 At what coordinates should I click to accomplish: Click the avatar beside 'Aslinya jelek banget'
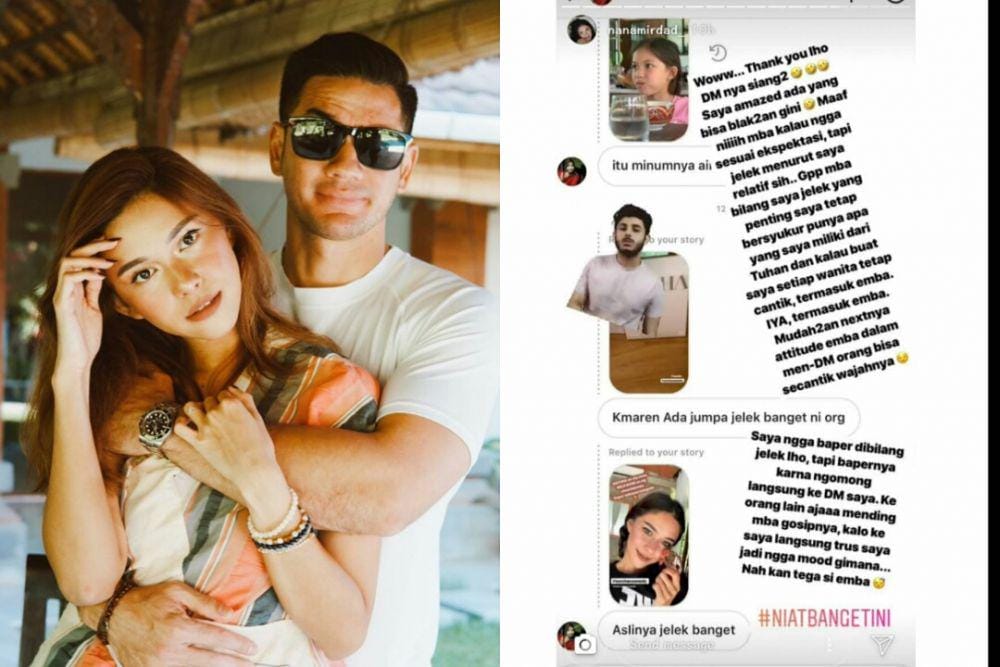(568, 634)
